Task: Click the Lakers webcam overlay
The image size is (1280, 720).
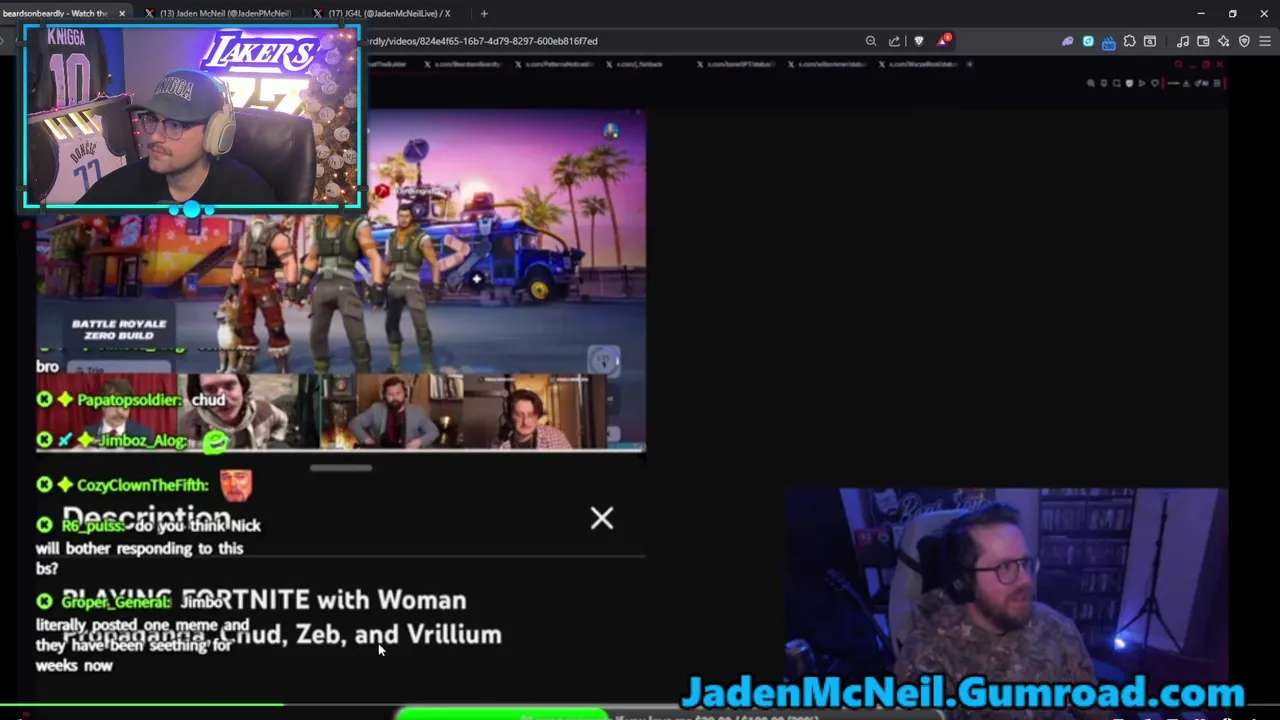Action: tap(191, 116)
